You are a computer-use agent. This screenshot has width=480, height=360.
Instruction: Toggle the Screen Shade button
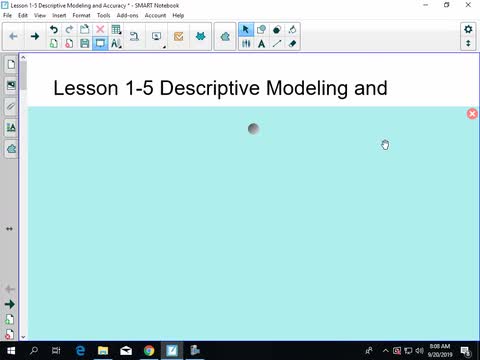tap(100, 44)
